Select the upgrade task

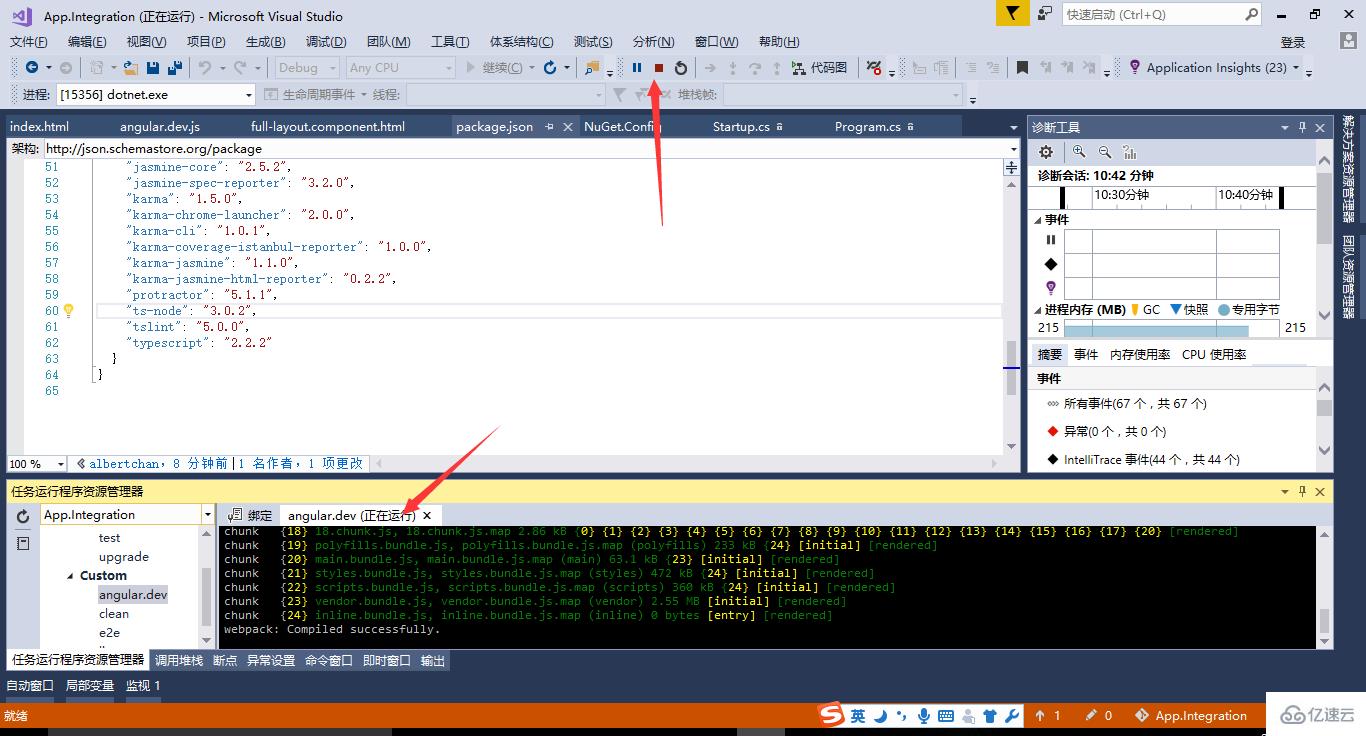[124, 556]
